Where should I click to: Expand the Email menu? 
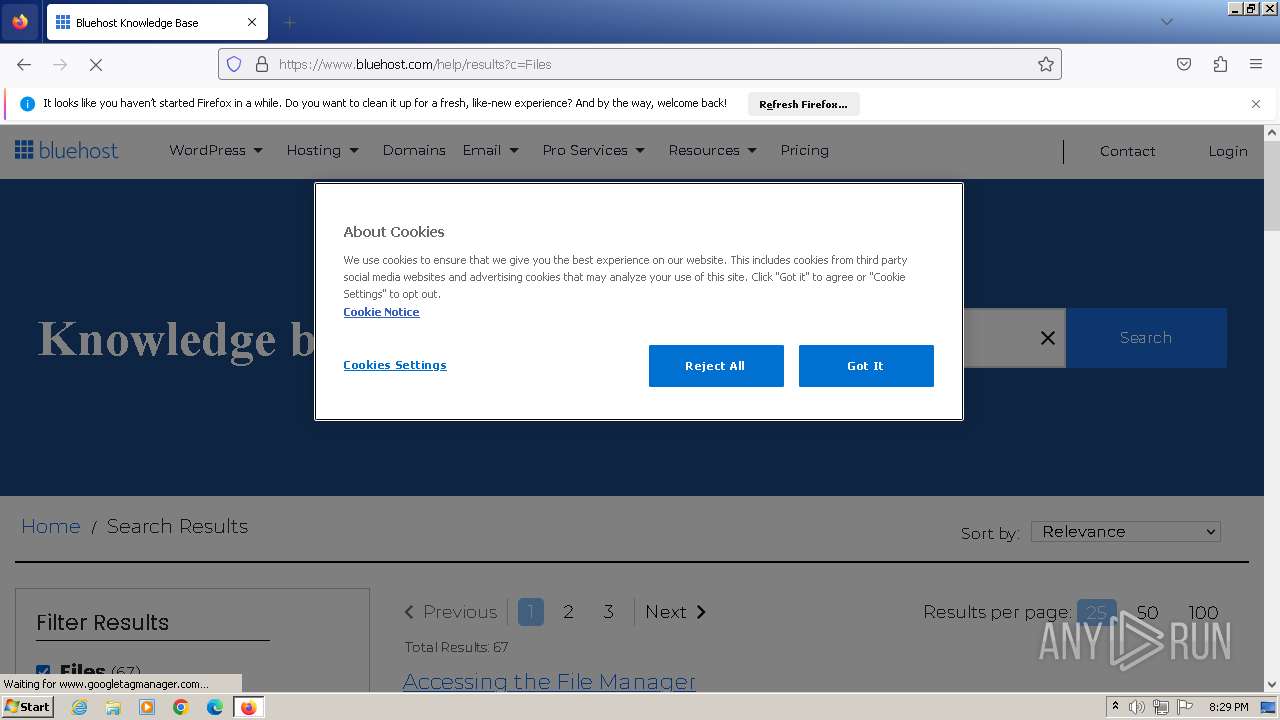(x=490, y=150)
